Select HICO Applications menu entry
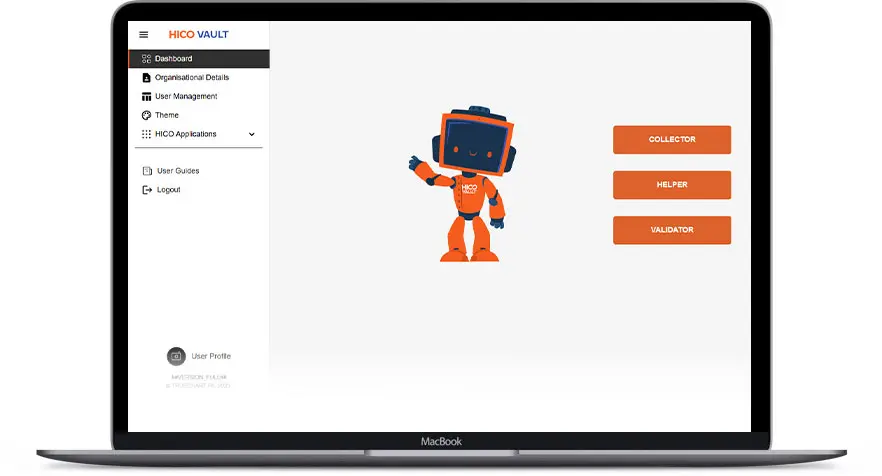This screenshot has height=476, width=882. tap(186, 134)
